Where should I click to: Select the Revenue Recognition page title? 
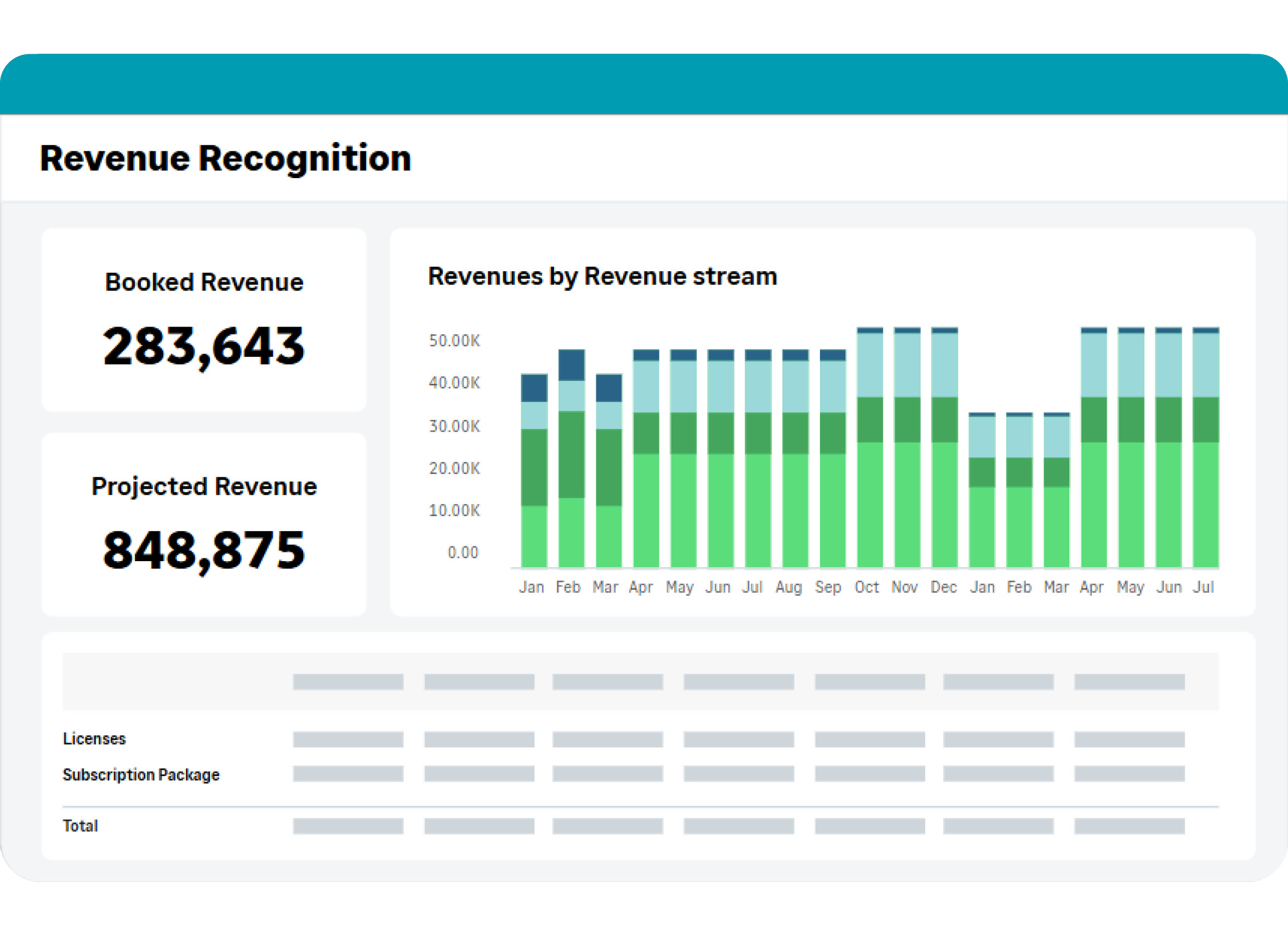click(x=225, y=158)
